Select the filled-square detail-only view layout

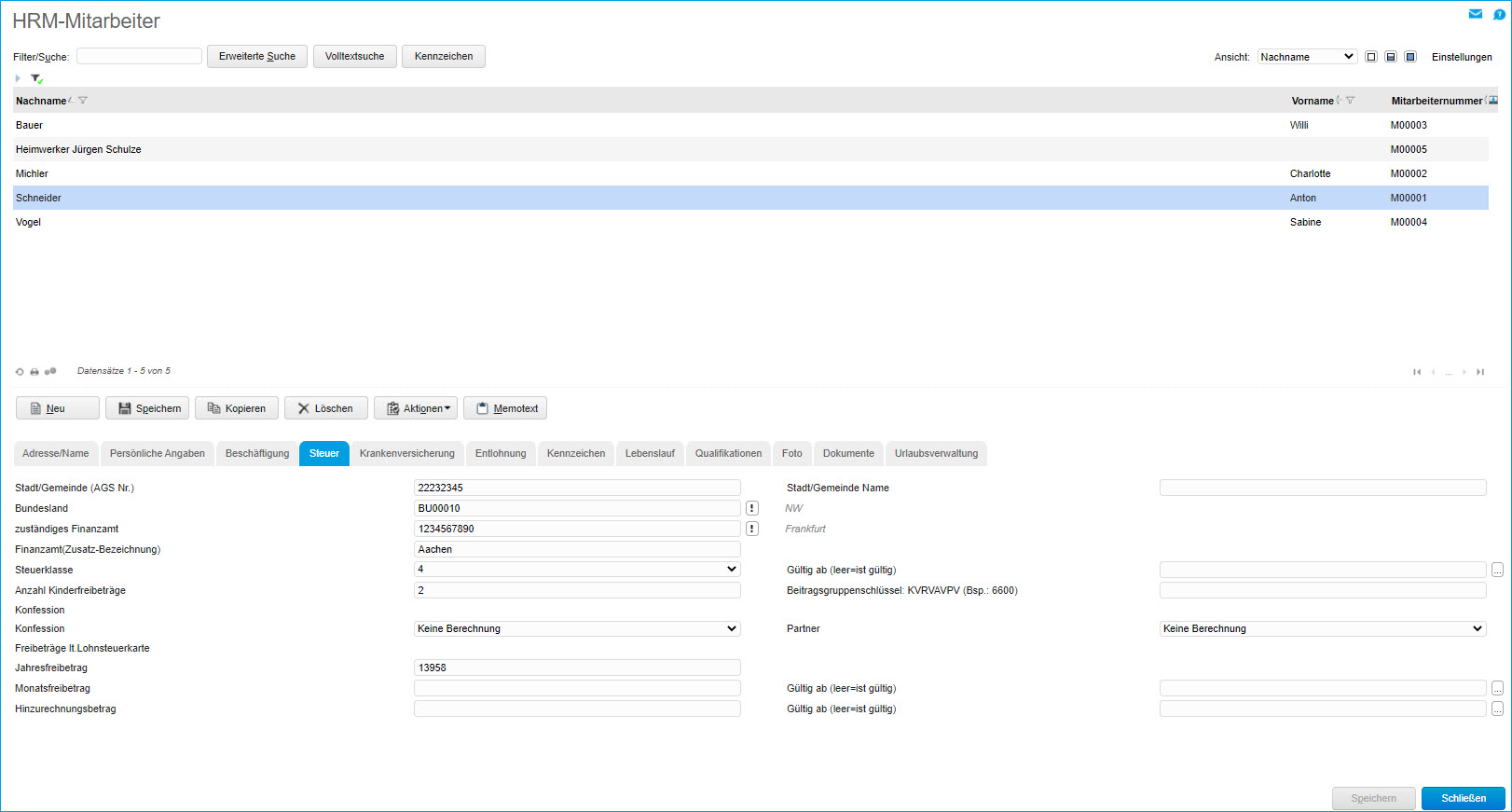coord(1410,57)
